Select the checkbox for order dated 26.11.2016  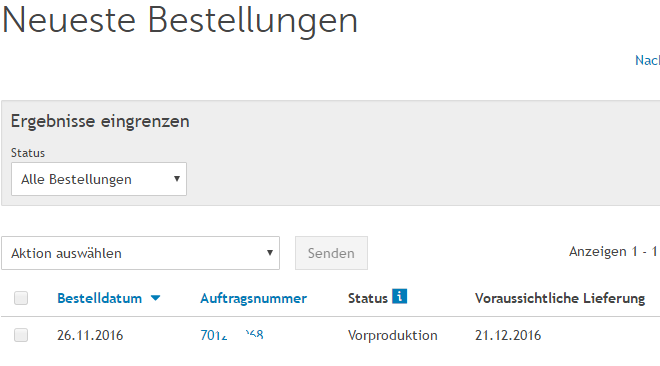[21, 335]
